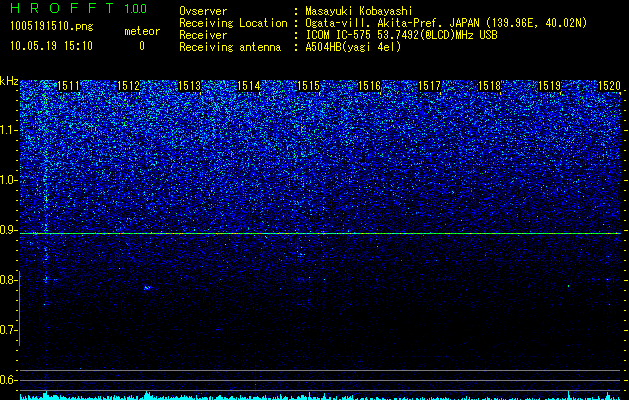Click the 1511 time marker
Viewport: 629px width, 400px height.
tap(69, 86)
